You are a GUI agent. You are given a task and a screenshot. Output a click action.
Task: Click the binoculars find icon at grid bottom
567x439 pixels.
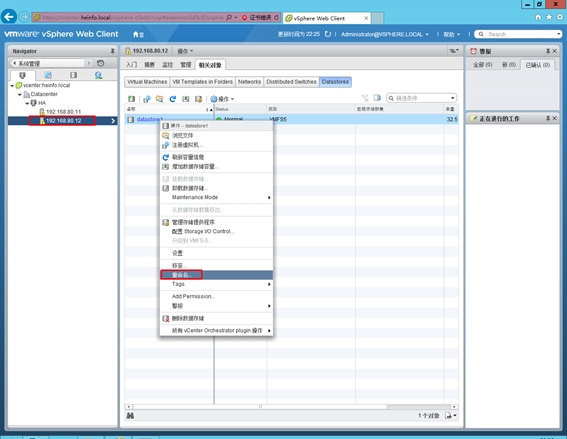point(130,416)
